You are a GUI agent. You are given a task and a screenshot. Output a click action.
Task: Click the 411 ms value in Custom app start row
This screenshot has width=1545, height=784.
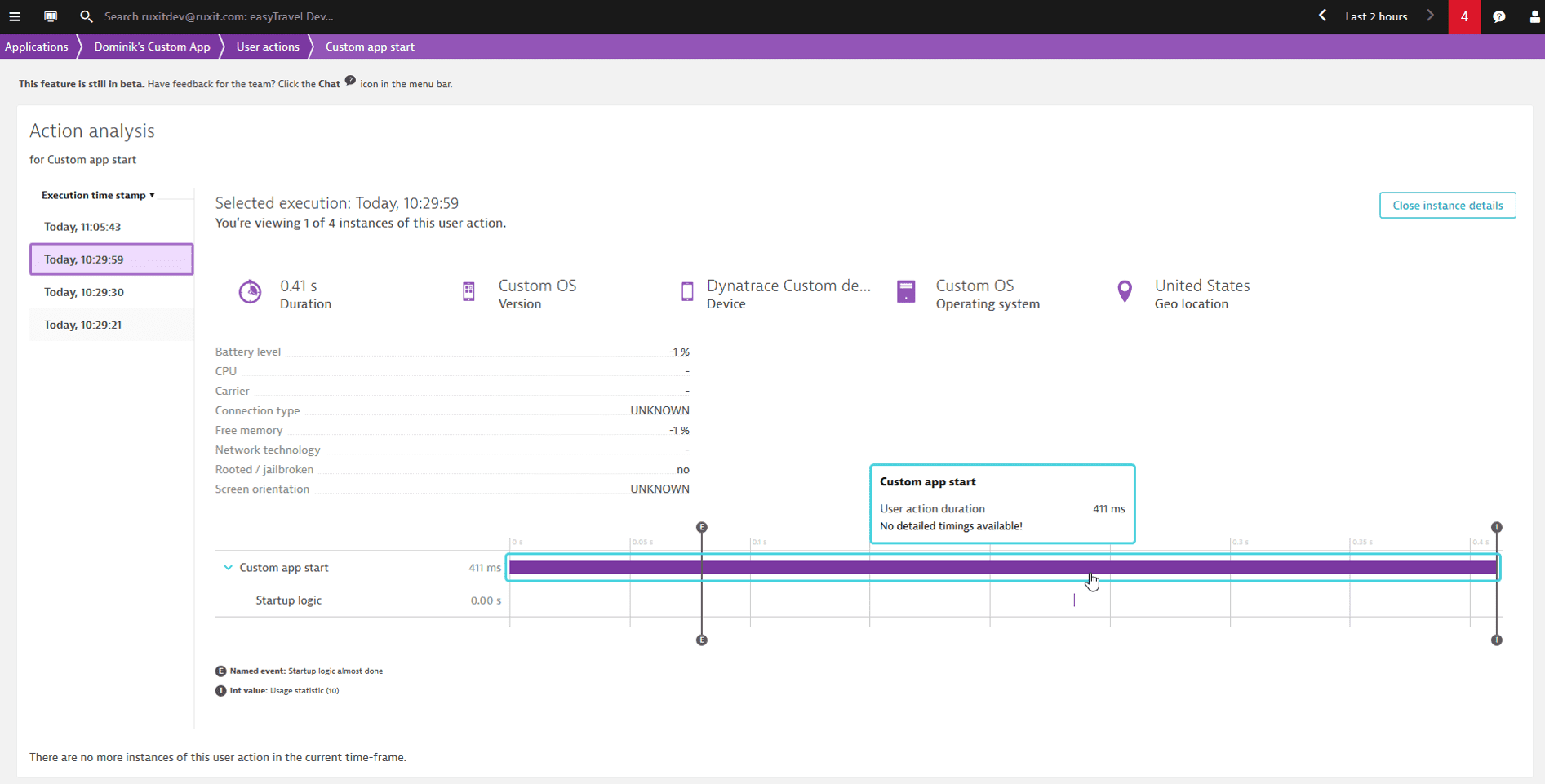coord(485,568)
